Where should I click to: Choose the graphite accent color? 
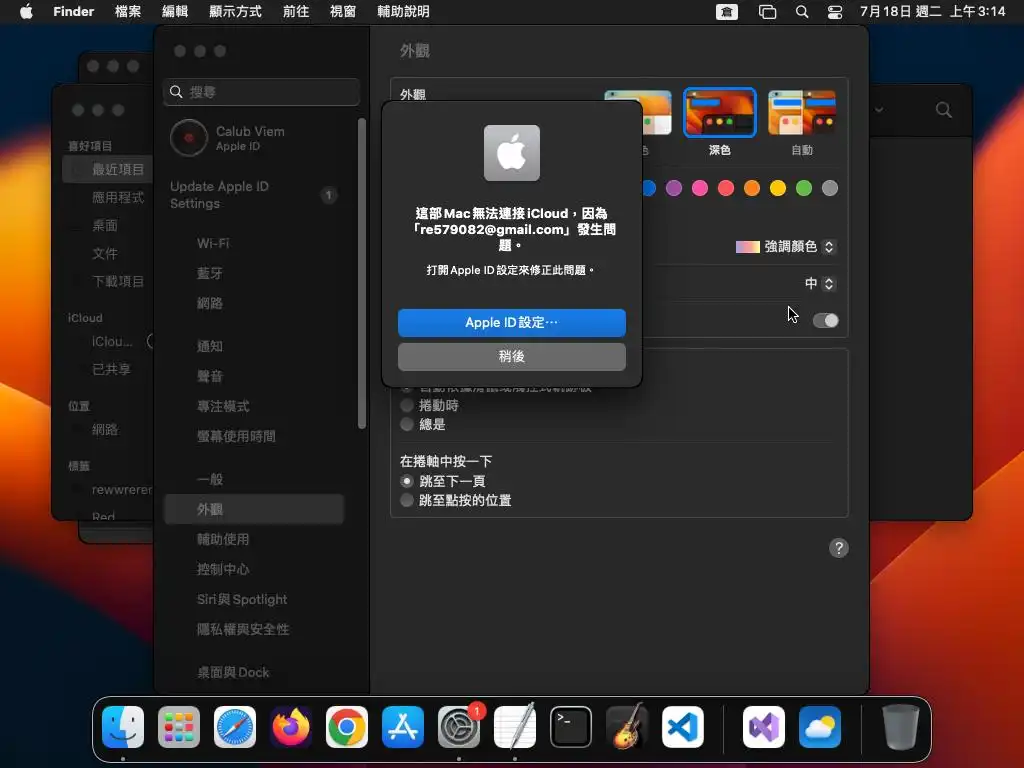coord(830,188)
